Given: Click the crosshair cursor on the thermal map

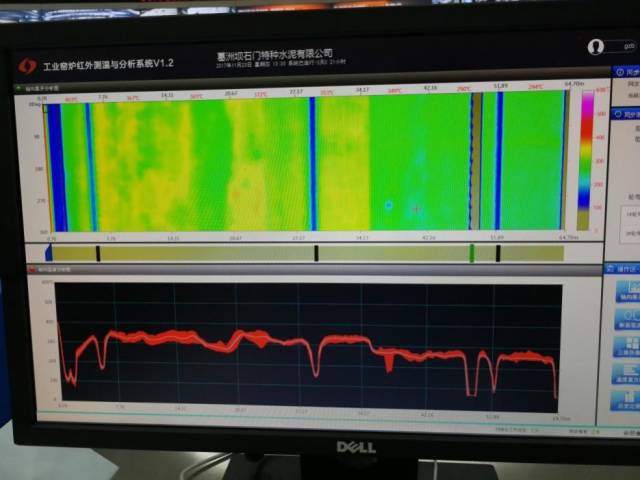Looking at the screenshot, I should [416, 209].
